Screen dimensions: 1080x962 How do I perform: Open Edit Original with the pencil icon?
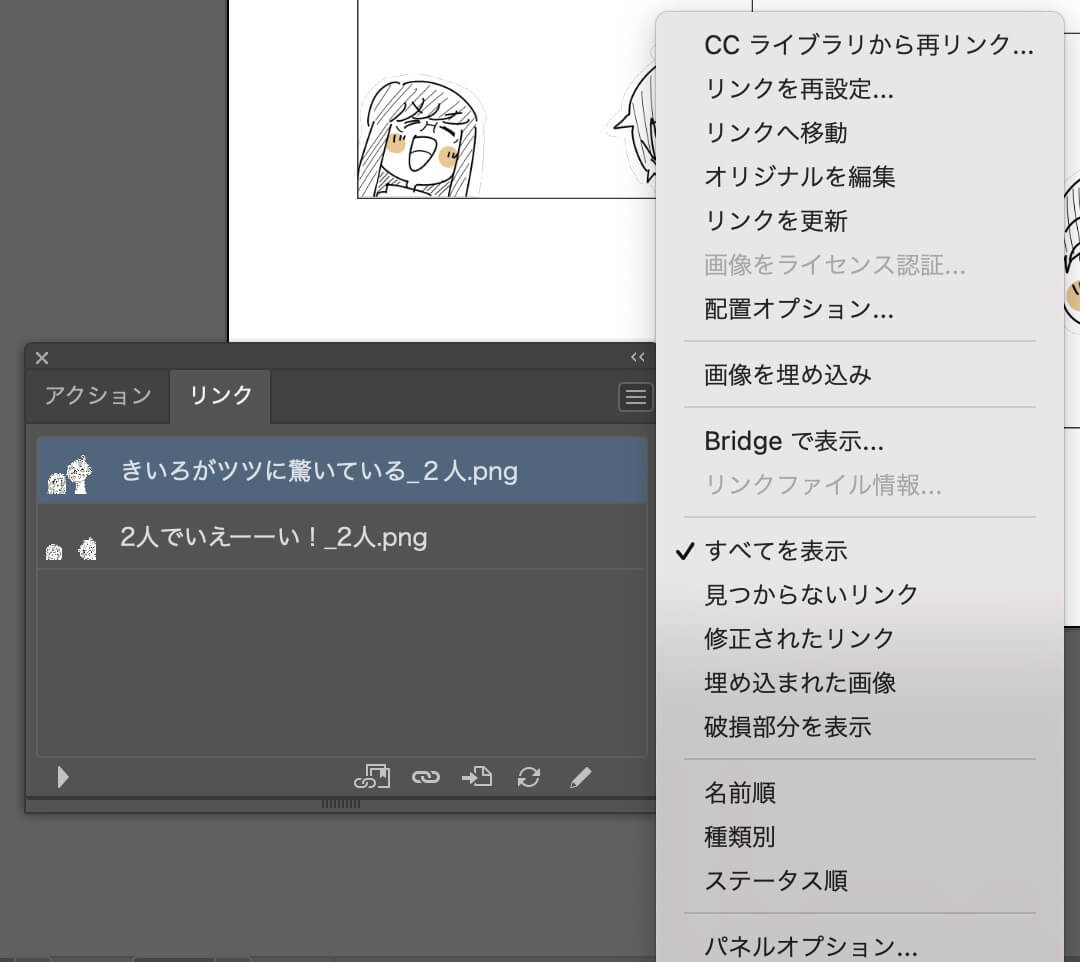click(580, 777)
